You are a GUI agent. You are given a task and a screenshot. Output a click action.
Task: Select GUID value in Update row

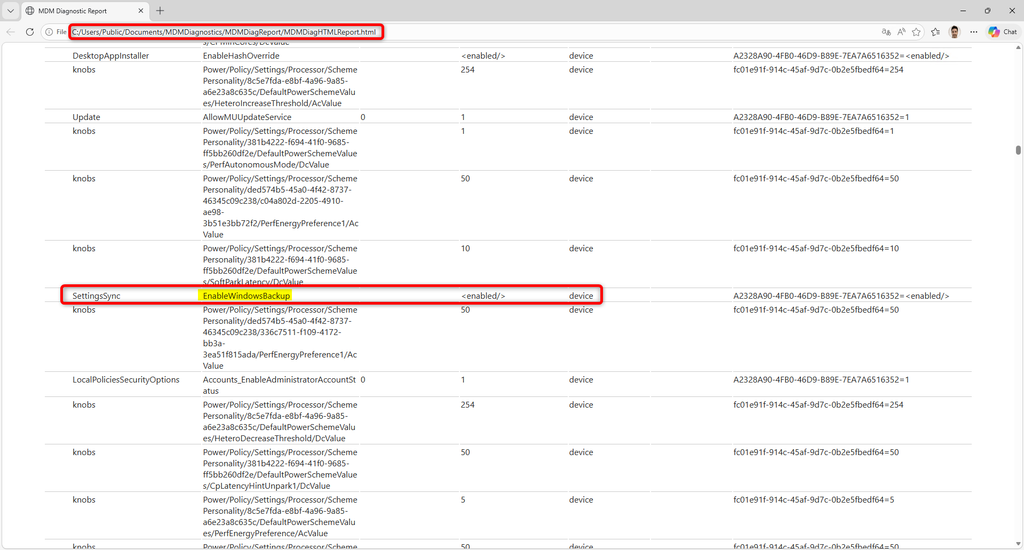click(821, 117)
